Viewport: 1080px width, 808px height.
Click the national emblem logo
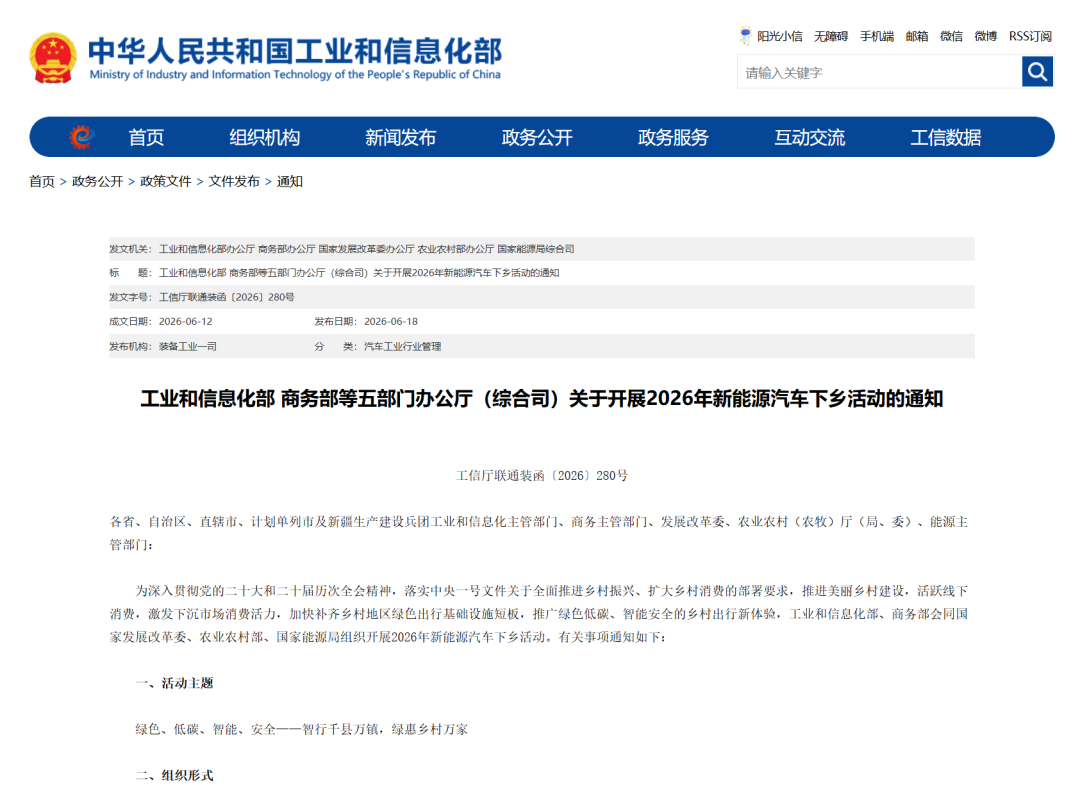pos(53,59)
